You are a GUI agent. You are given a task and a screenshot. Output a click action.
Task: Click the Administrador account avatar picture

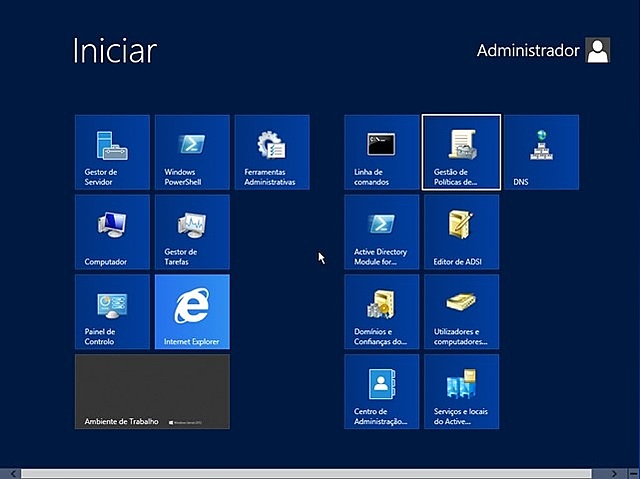click(x=598, y=50)
